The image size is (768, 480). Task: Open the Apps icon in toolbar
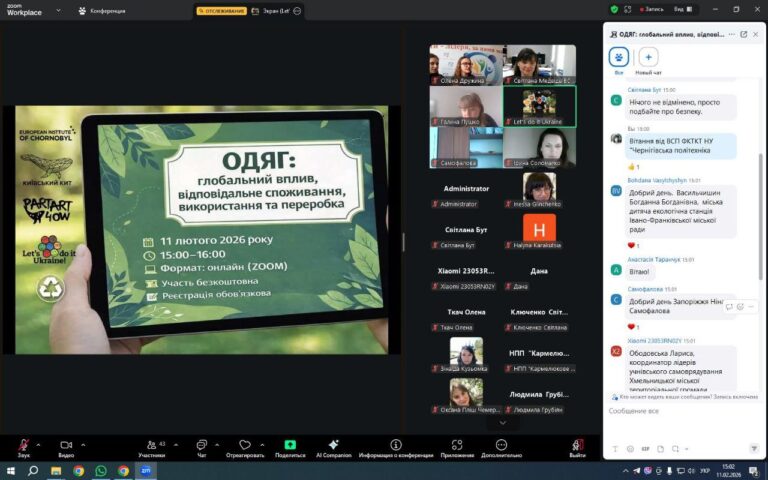pyautogui.click(x=457, y=445)
